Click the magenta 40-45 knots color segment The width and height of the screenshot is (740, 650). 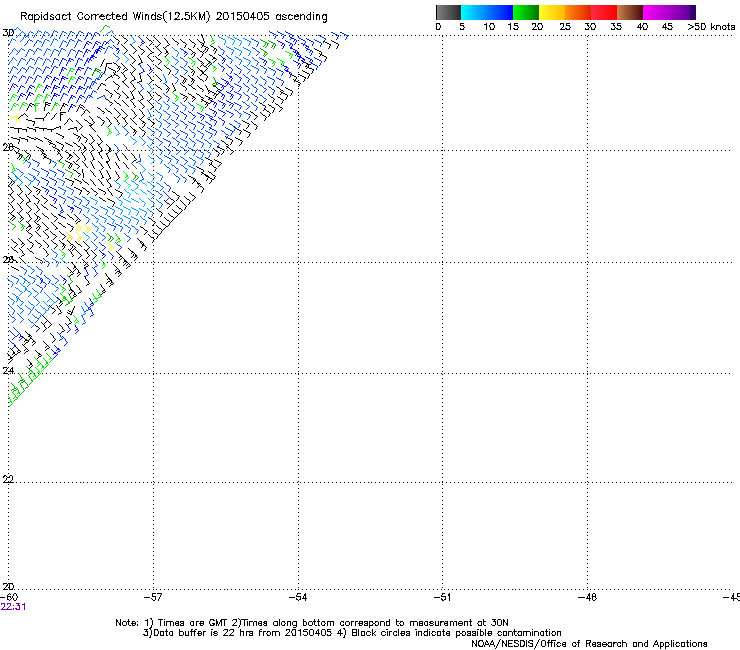656,12
